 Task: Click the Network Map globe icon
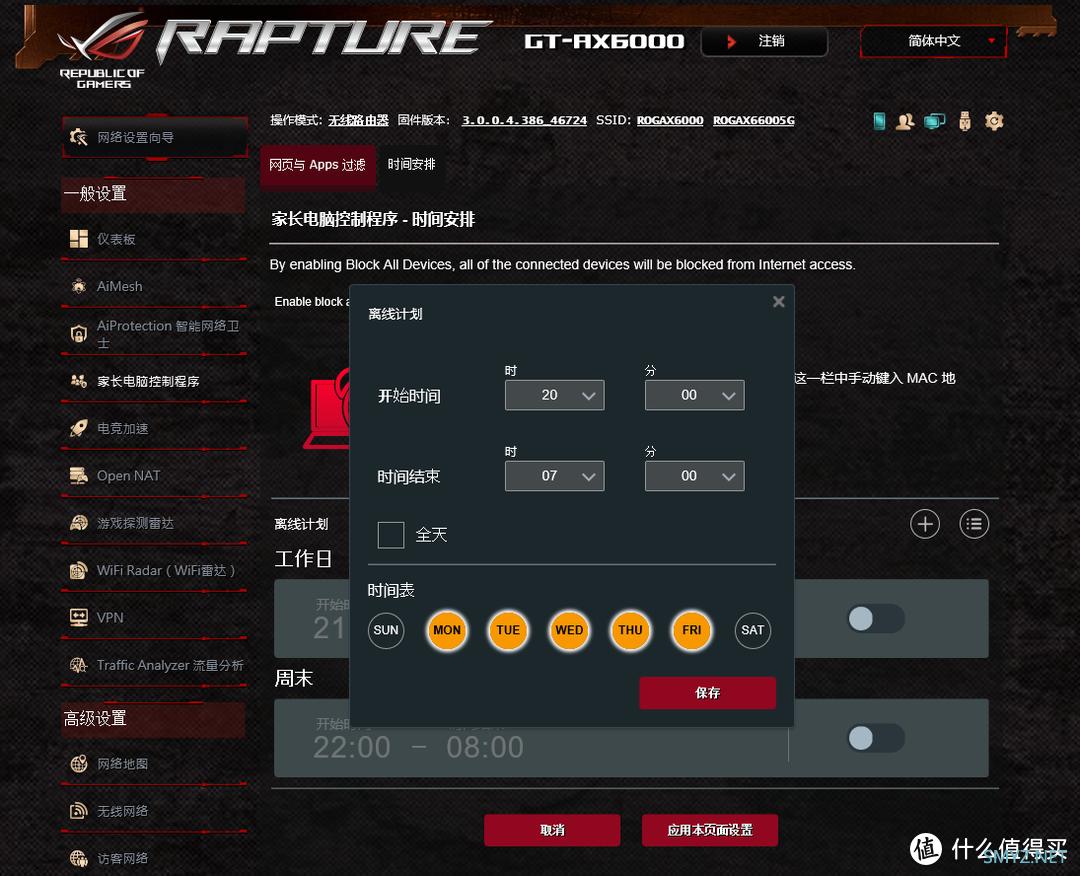pyautogui.click(x=79, y=764)
